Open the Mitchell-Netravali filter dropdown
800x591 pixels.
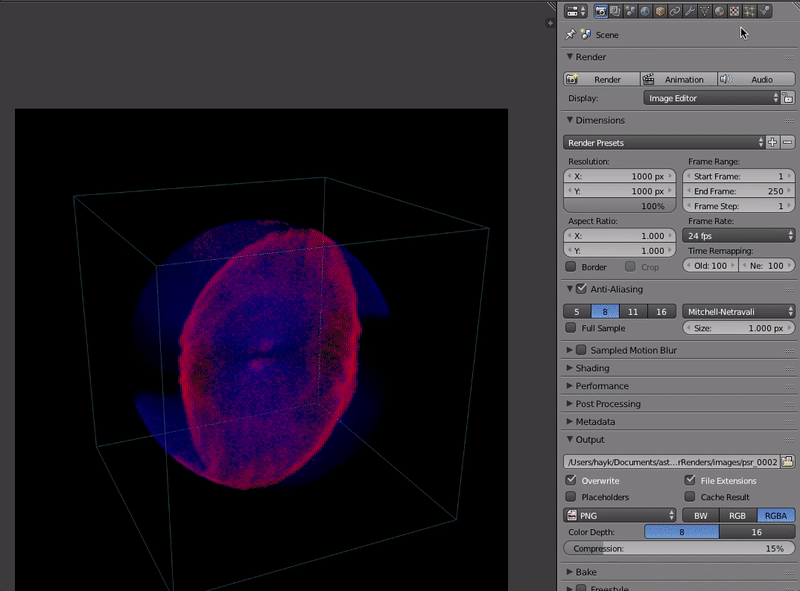coord(739,311)
